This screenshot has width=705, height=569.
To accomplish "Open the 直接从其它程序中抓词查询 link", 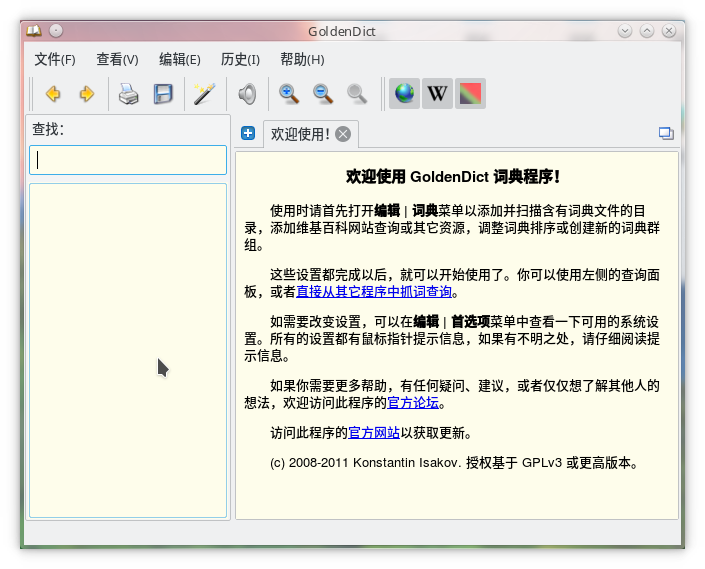I will tap(374, 292).
